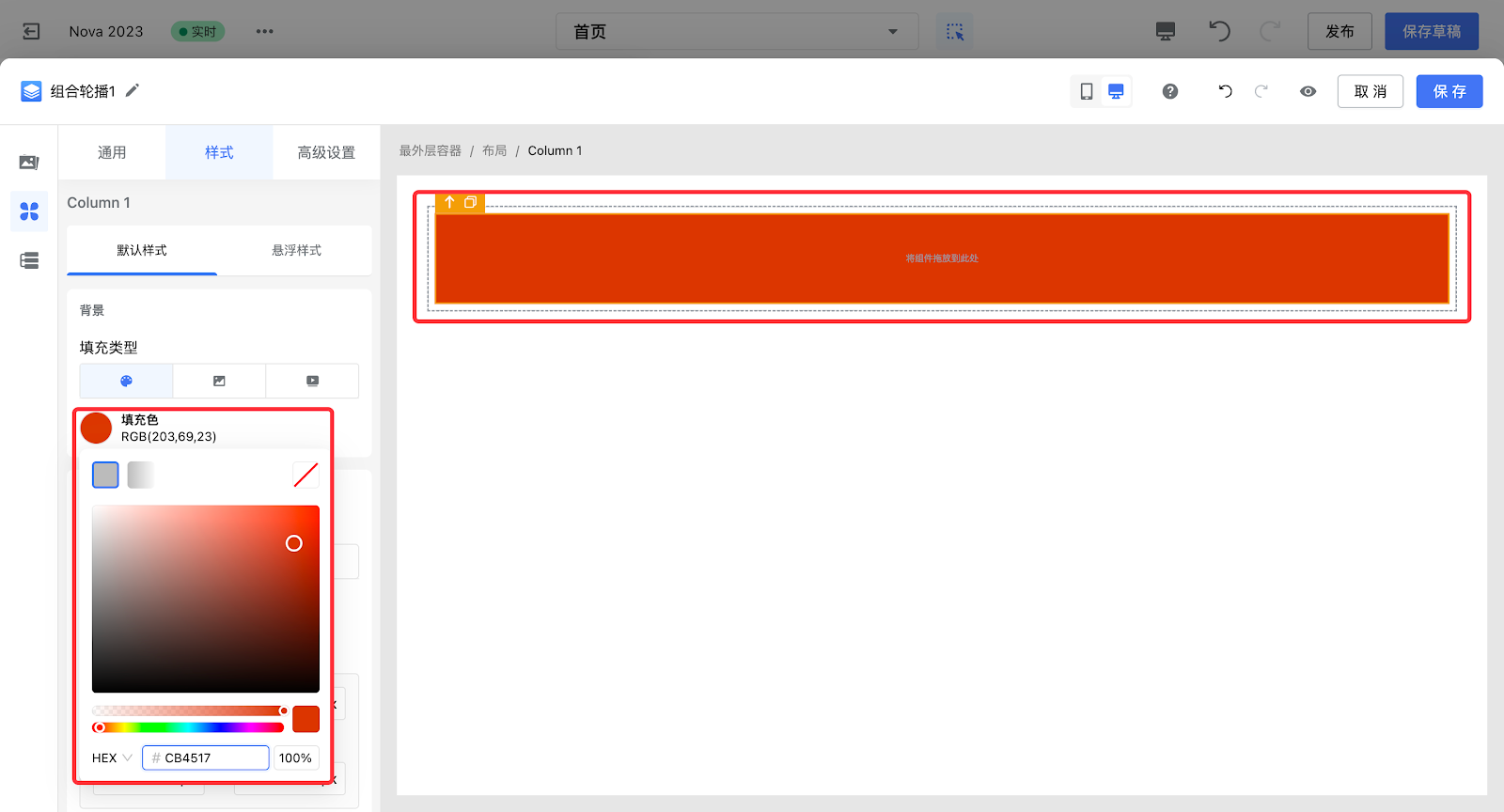Switch to the 高级设置 tab
This screenshot has height=812, width=1504.
(x=326, y=152)
